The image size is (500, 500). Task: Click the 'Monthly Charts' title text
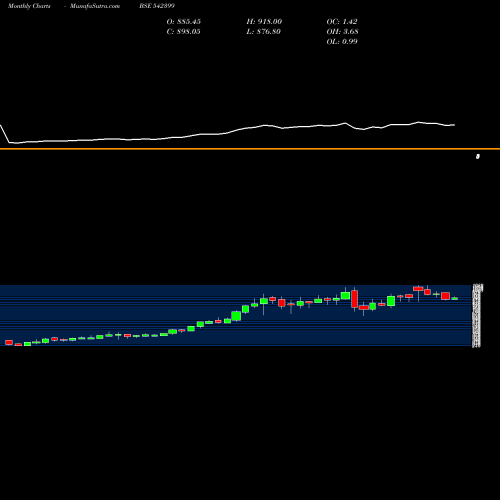click(x=29, y=6)
